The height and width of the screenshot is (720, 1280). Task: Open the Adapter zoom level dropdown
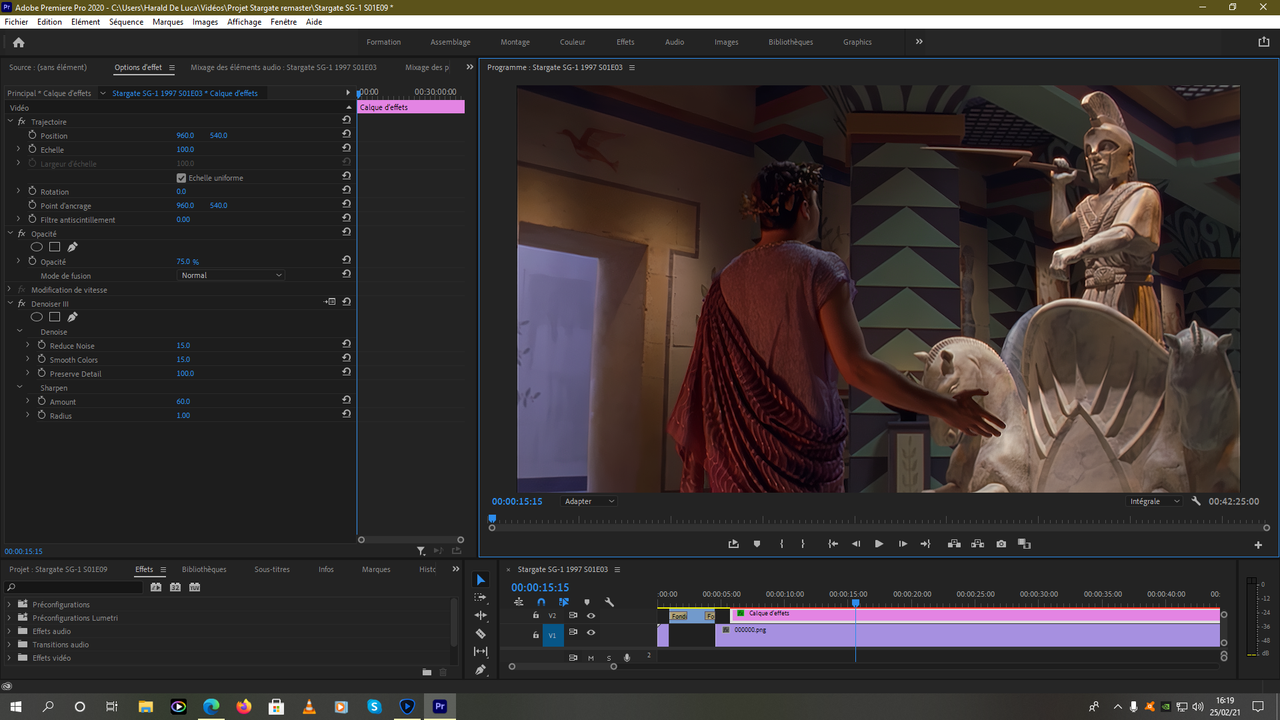pos(589,501)
